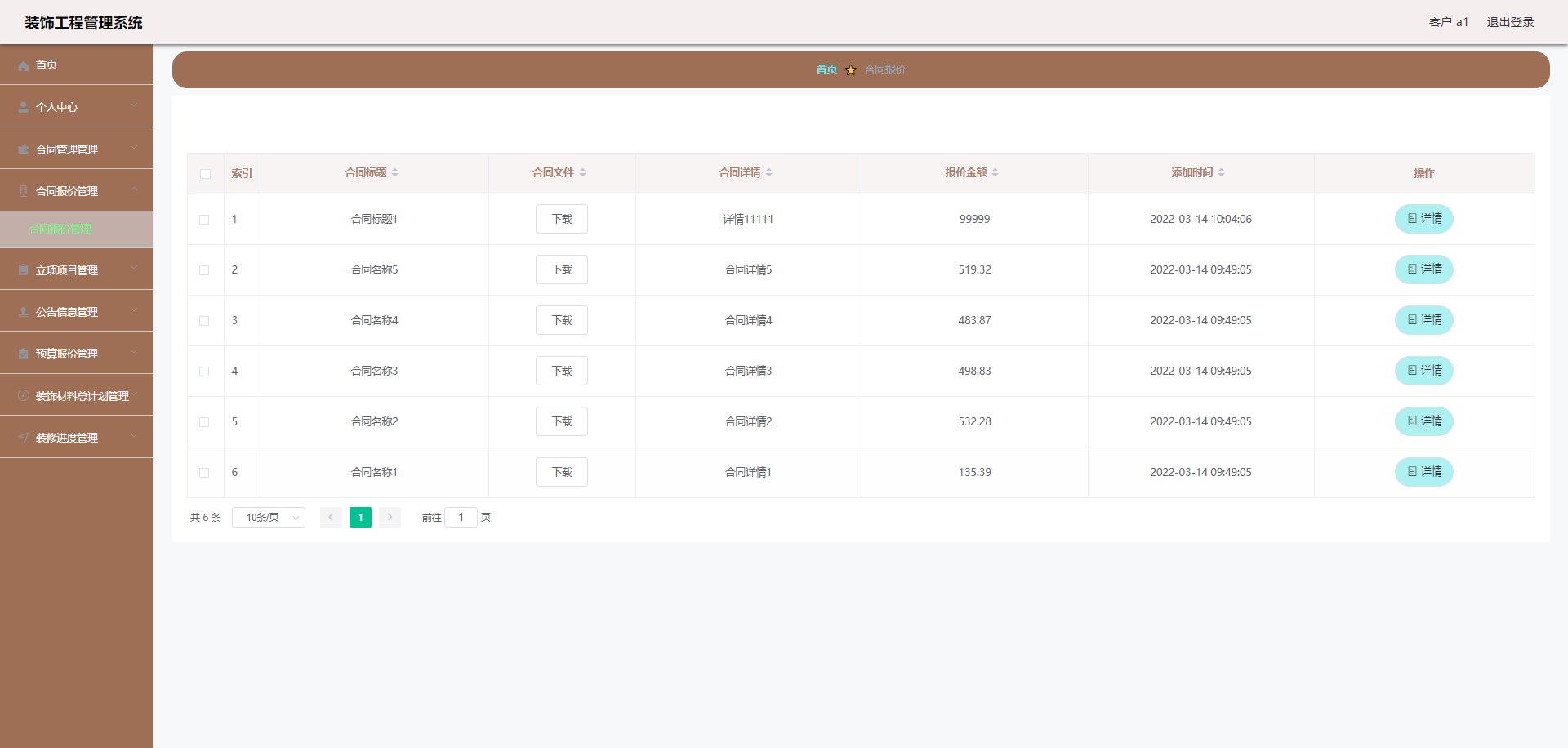The image size is (1568, 748).
Task: Expand the 装饰材料总计划管理 menu chevron
Action: click(x=134, y=394)
